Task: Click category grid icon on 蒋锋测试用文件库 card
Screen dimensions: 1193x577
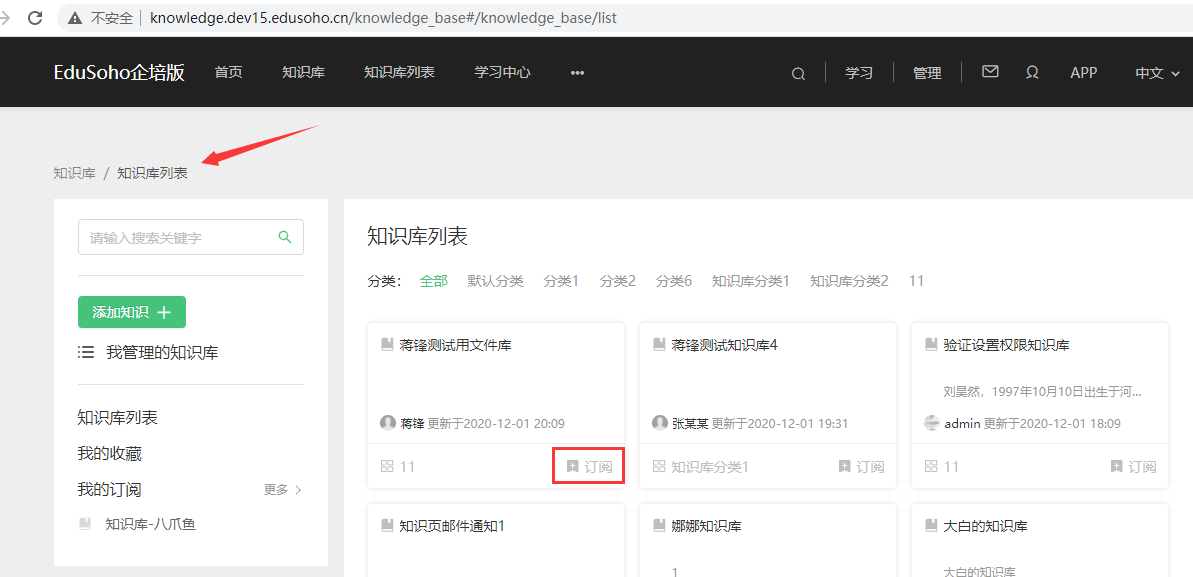Action: [387, 466]
